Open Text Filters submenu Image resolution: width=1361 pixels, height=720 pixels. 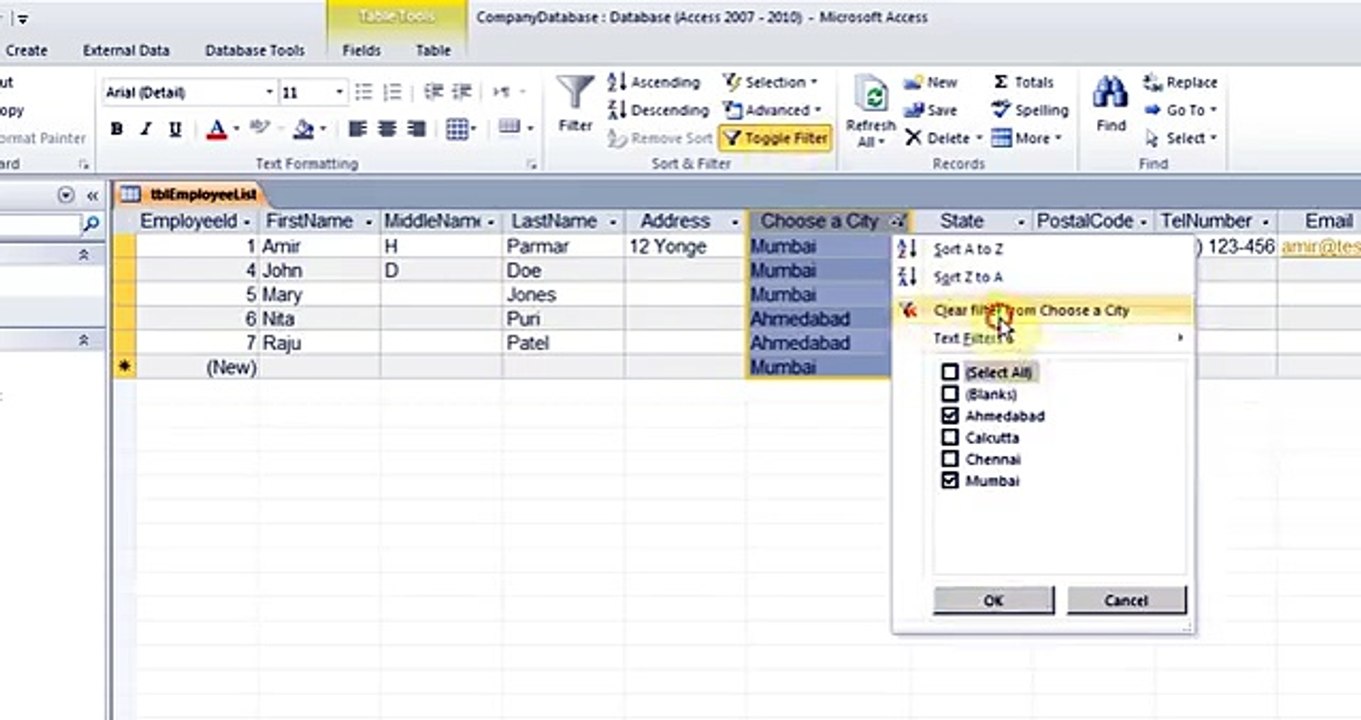click(1043, 338)
